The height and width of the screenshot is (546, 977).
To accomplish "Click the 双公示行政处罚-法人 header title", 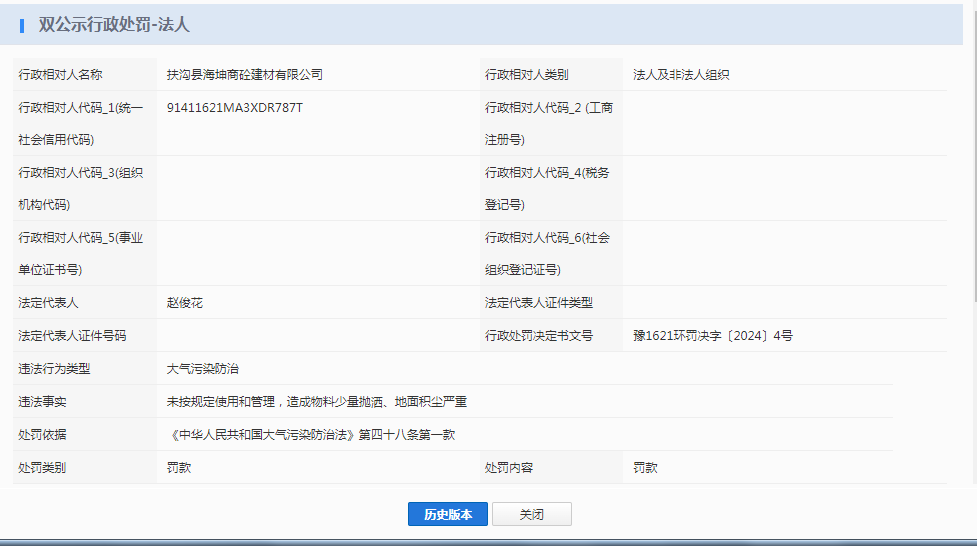I will [113, 24].
